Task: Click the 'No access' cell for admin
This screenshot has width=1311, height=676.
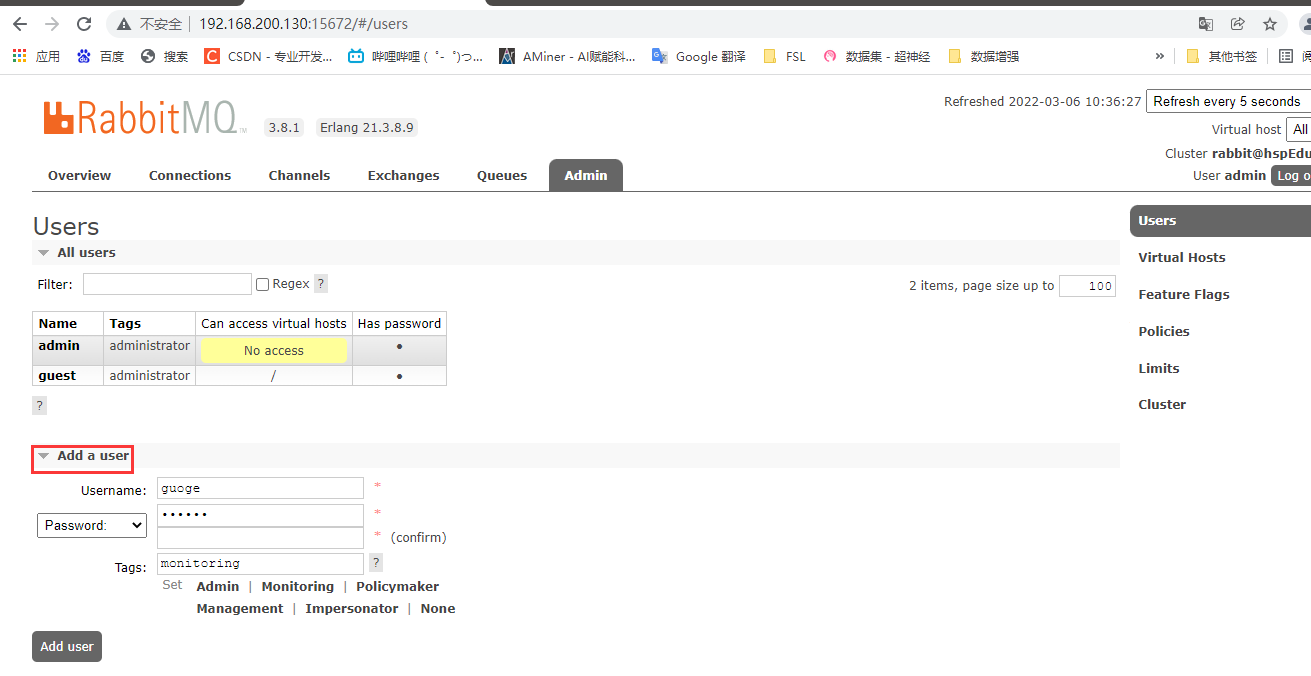Action: coord(274,351)
